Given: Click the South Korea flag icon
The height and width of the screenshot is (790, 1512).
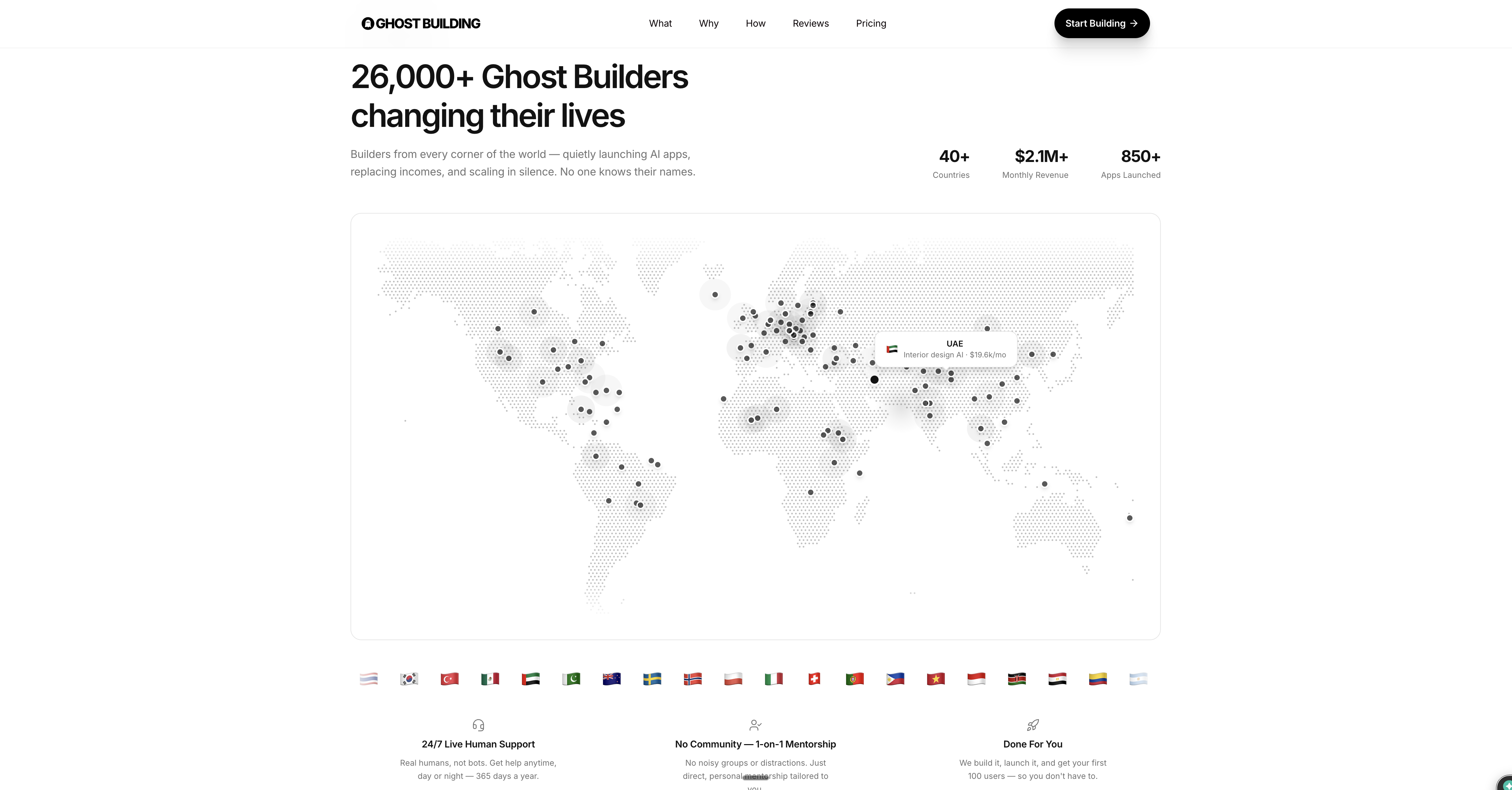Looking at the screenshot, I should point(409,679).
